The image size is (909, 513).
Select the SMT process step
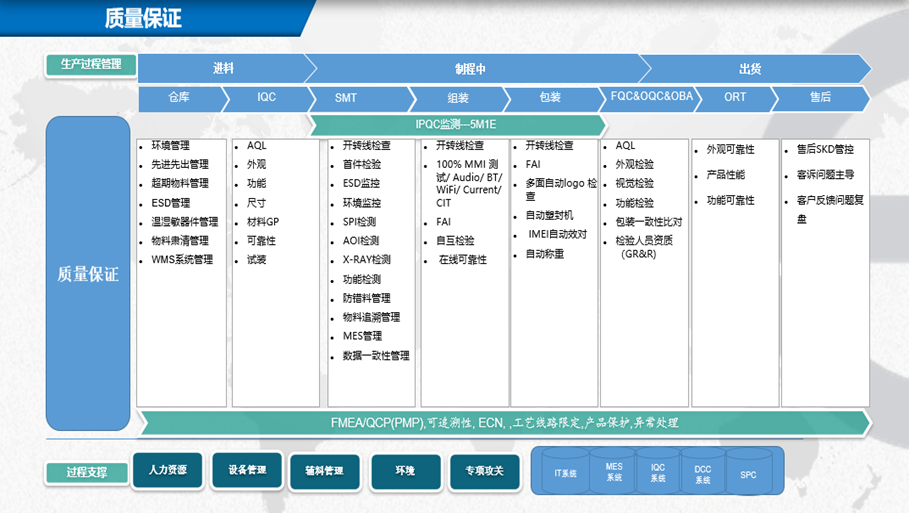(x=346, y=98)
